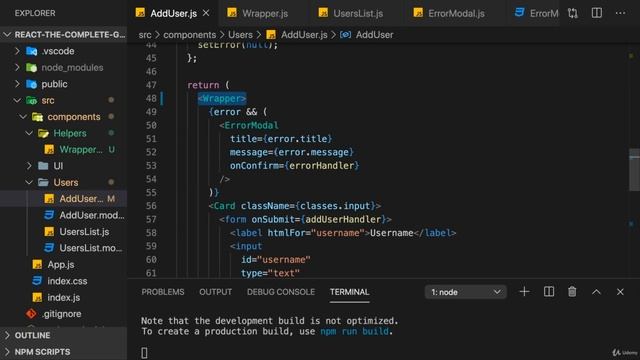Click the Helpers open-folder icon
Image resolution: width=640 pixels, height=360 pixels.
click(x=43, y=133)
